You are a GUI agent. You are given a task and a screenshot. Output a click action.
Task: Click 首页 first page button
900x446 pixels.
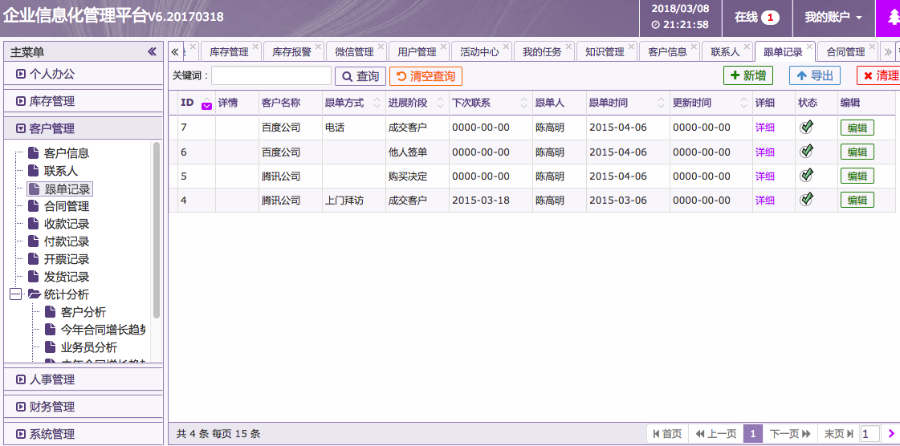pos(666,433)
